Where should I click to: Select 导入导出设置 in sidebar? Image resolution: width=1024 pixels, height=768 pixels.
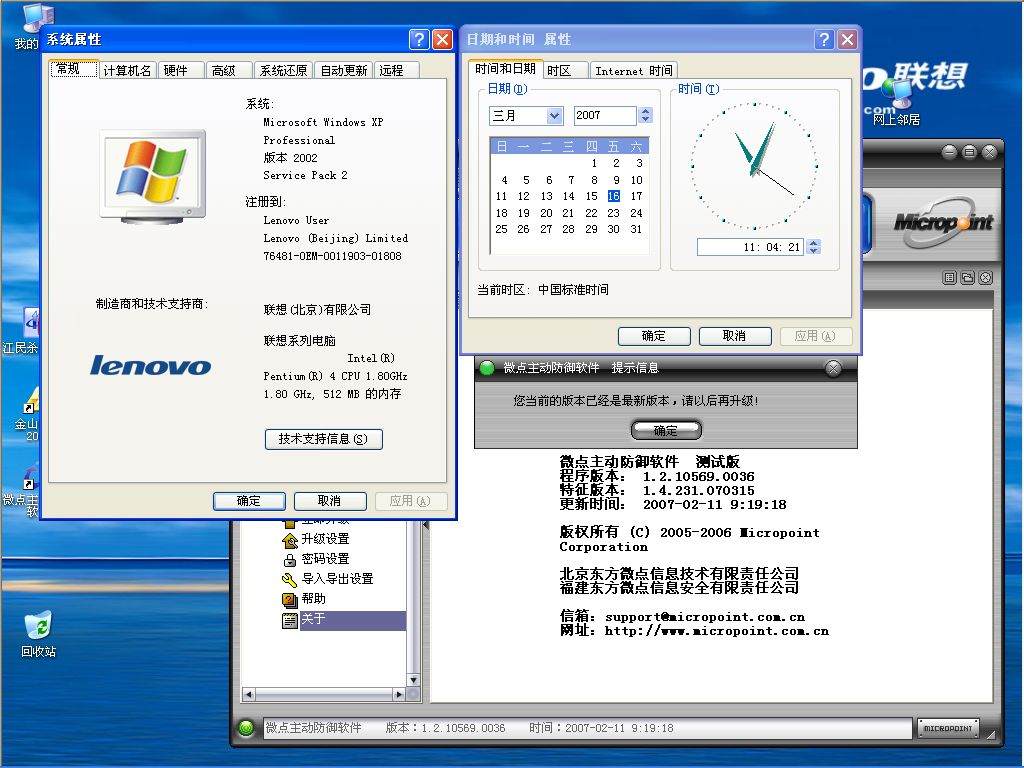[x=337, y=579]
